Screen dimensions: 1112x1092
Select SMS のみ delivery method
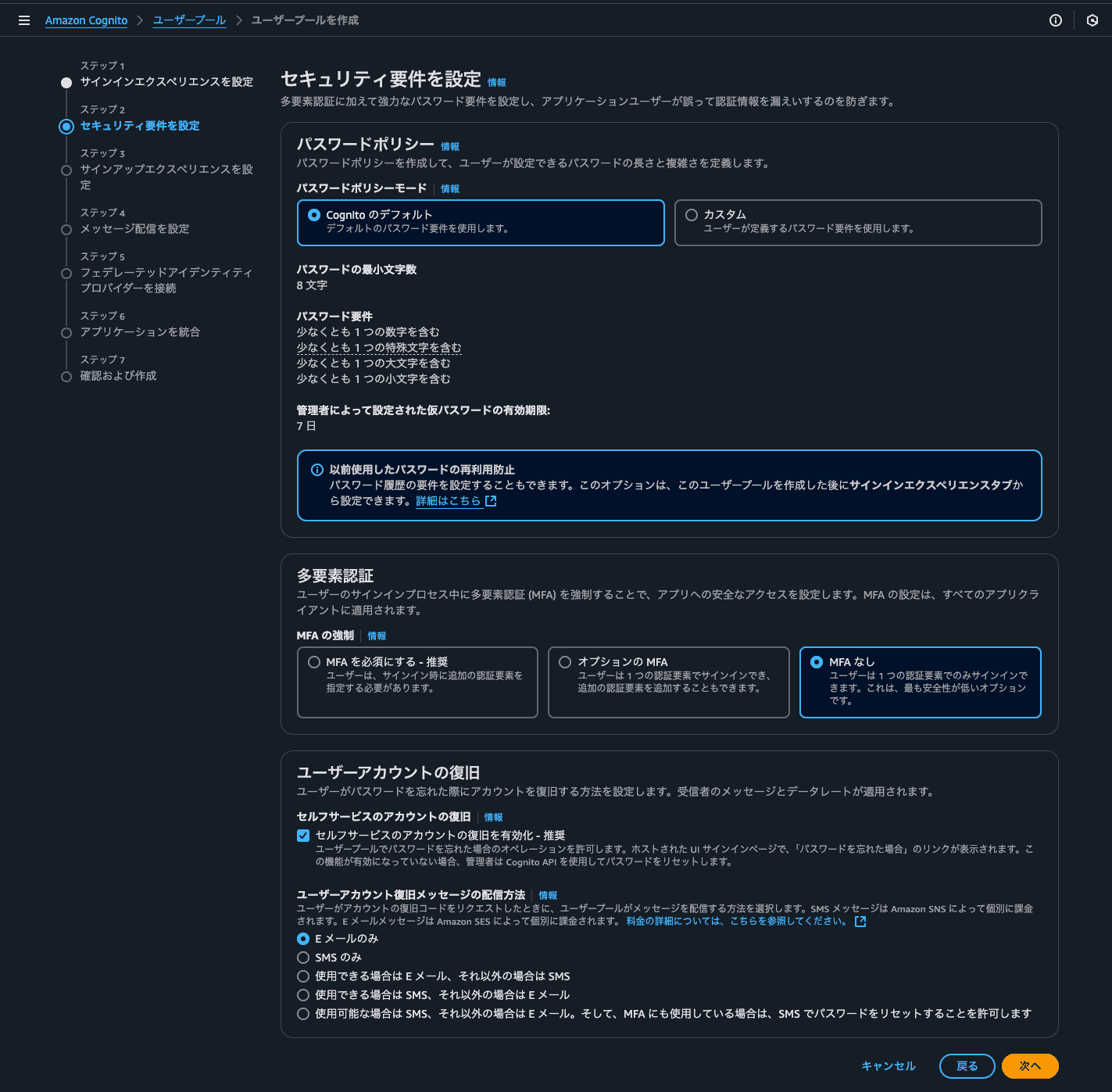303,958
